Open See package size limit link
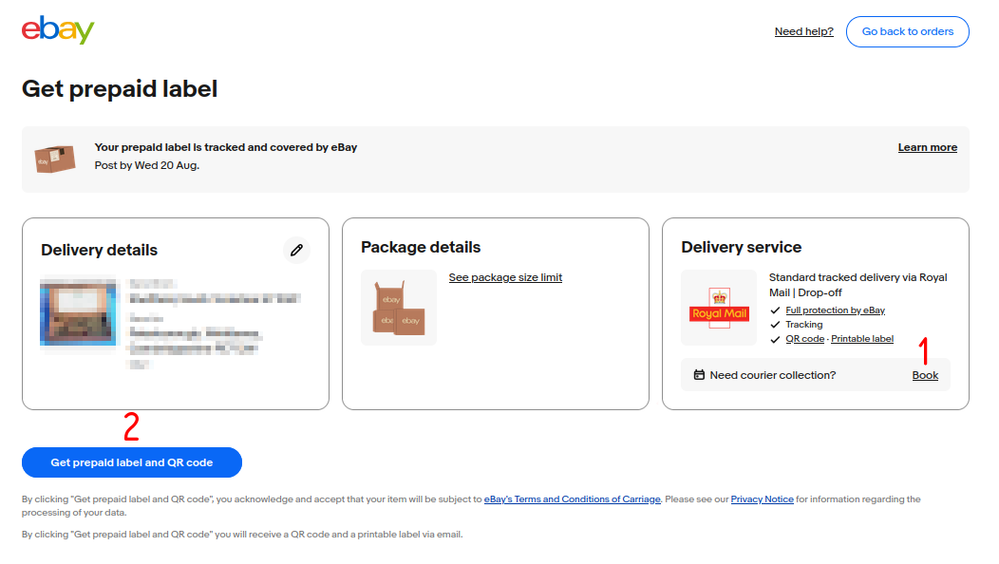 tap(505, 277)
